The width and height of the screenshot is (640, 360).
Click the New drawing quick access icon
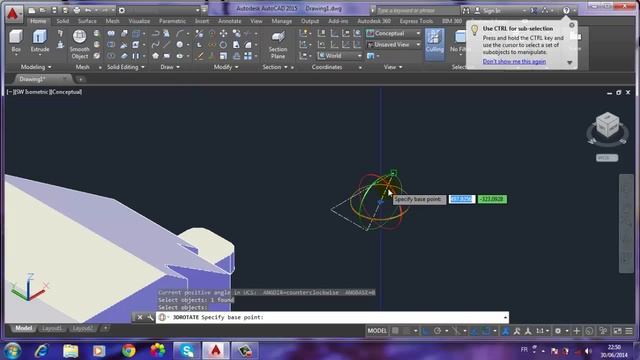pyautogui.click(x=31, y=10)
